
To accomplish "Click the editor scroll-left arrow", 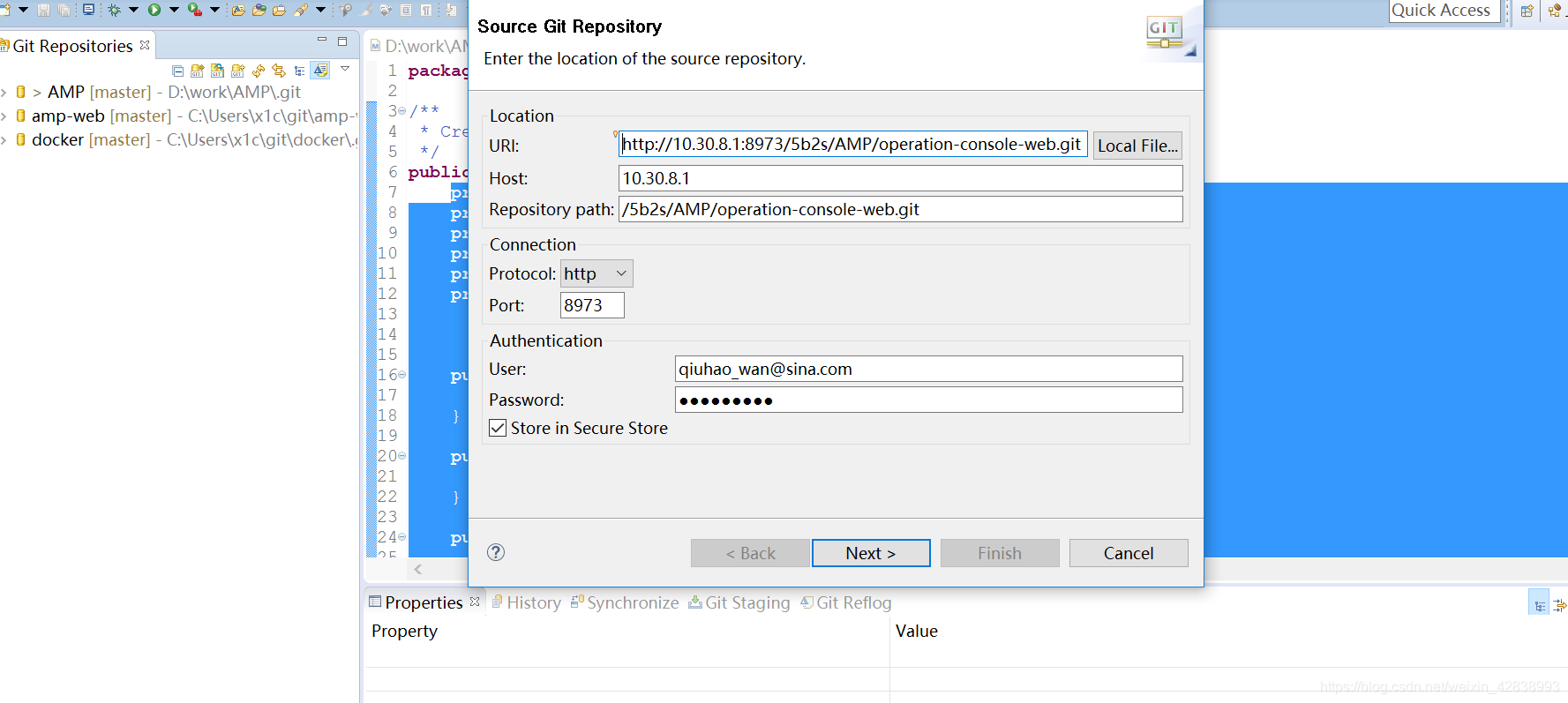I will point(418,570).
